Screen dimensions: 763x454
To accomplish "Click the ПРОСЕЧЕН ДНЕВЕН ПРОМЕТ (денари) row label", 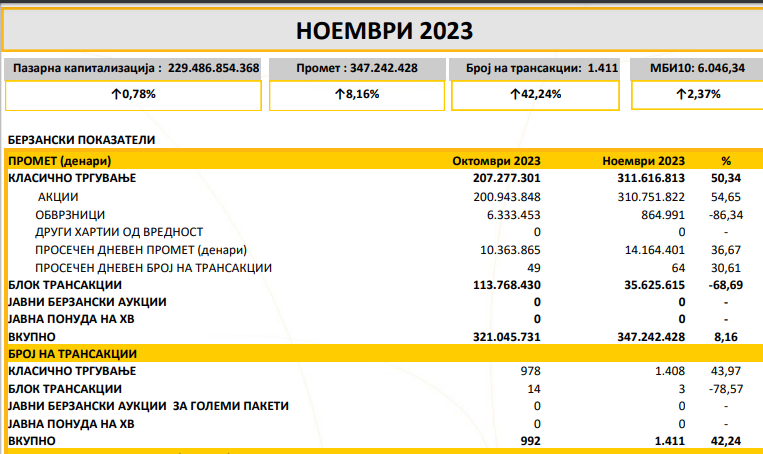I will pyautogui.click(x=141, y=249).
